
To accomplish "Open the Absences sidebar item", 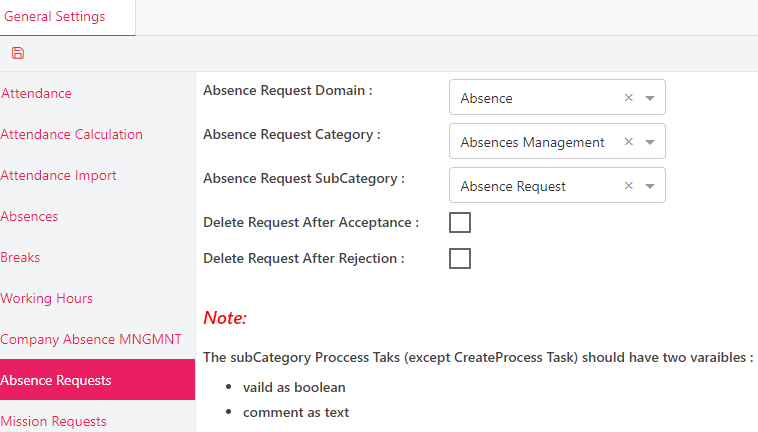I will click(30, 216).
